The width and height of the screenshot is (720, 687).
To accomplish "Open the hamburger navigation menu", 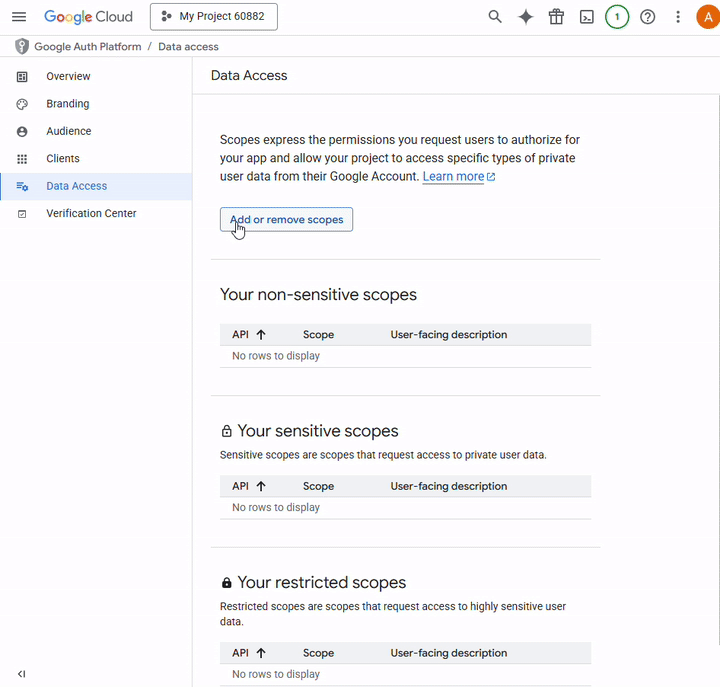I will click(x=19, y=17).
